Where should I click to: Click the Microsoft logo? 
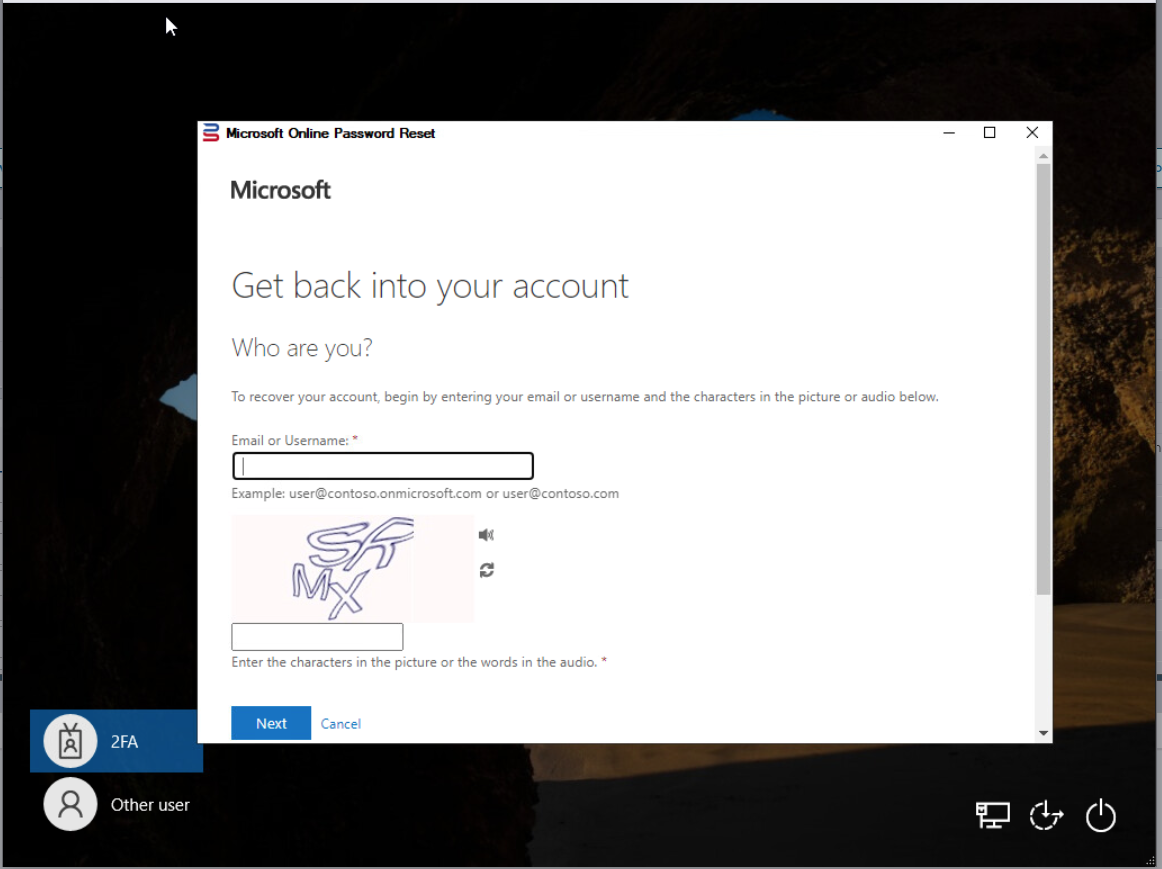tap(280, 190)
